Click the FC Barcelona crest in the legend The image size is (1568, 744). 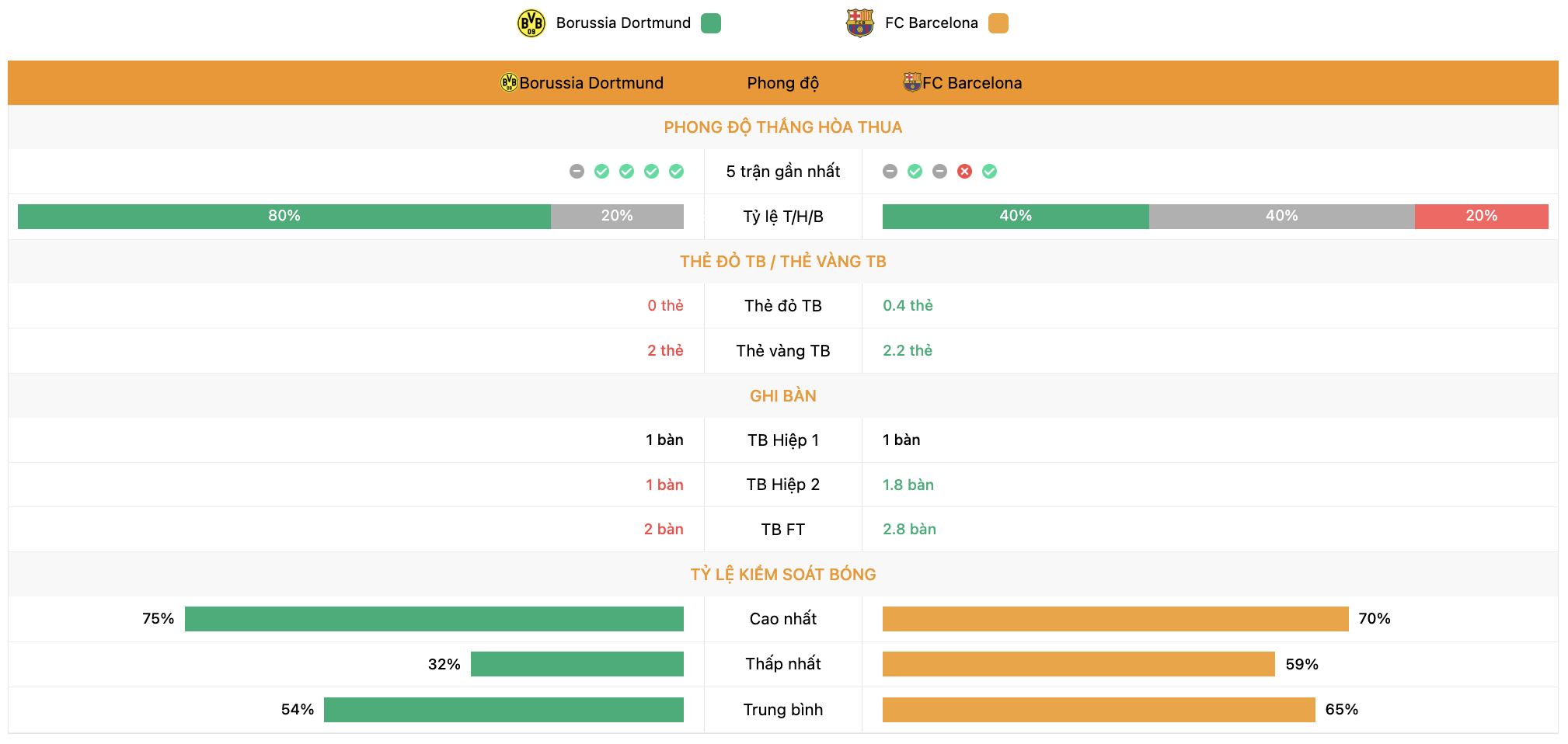point(860,23)
